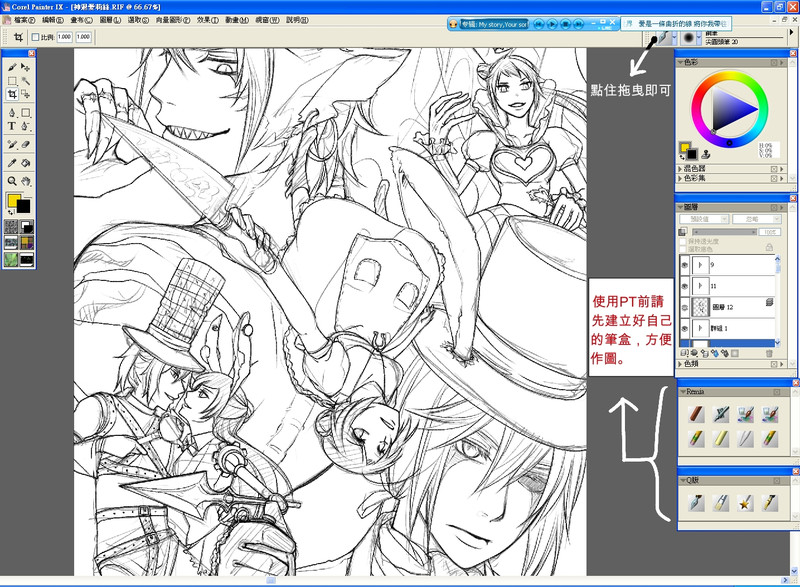Toggle visibility of layer 11

point(685,286)
